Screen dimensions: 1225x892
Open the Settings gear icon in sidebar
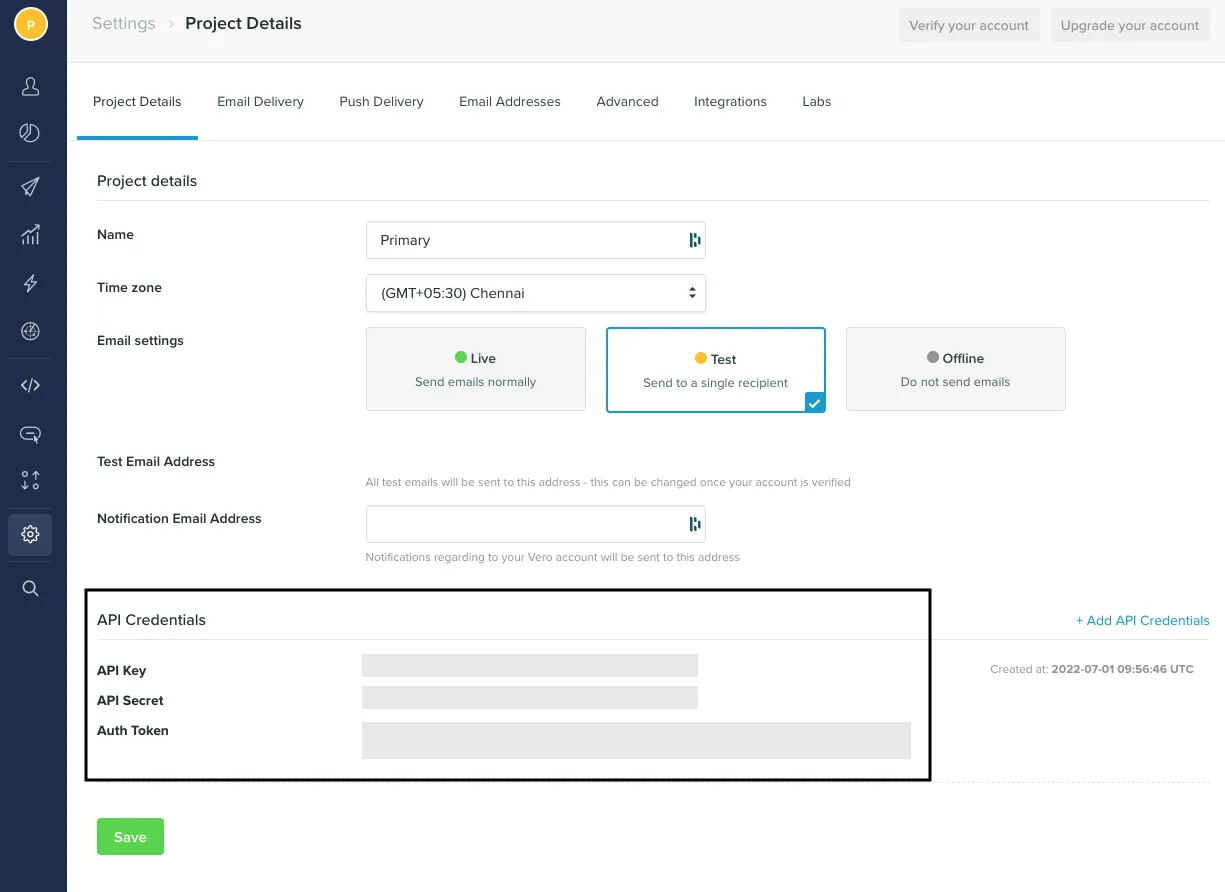30,535
